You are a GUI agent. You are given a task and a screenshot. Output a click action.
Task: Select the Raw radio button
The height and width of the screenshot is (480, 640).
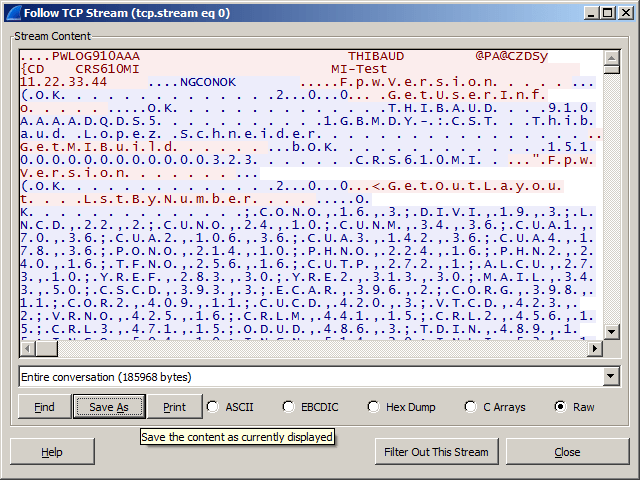[559, 407]
